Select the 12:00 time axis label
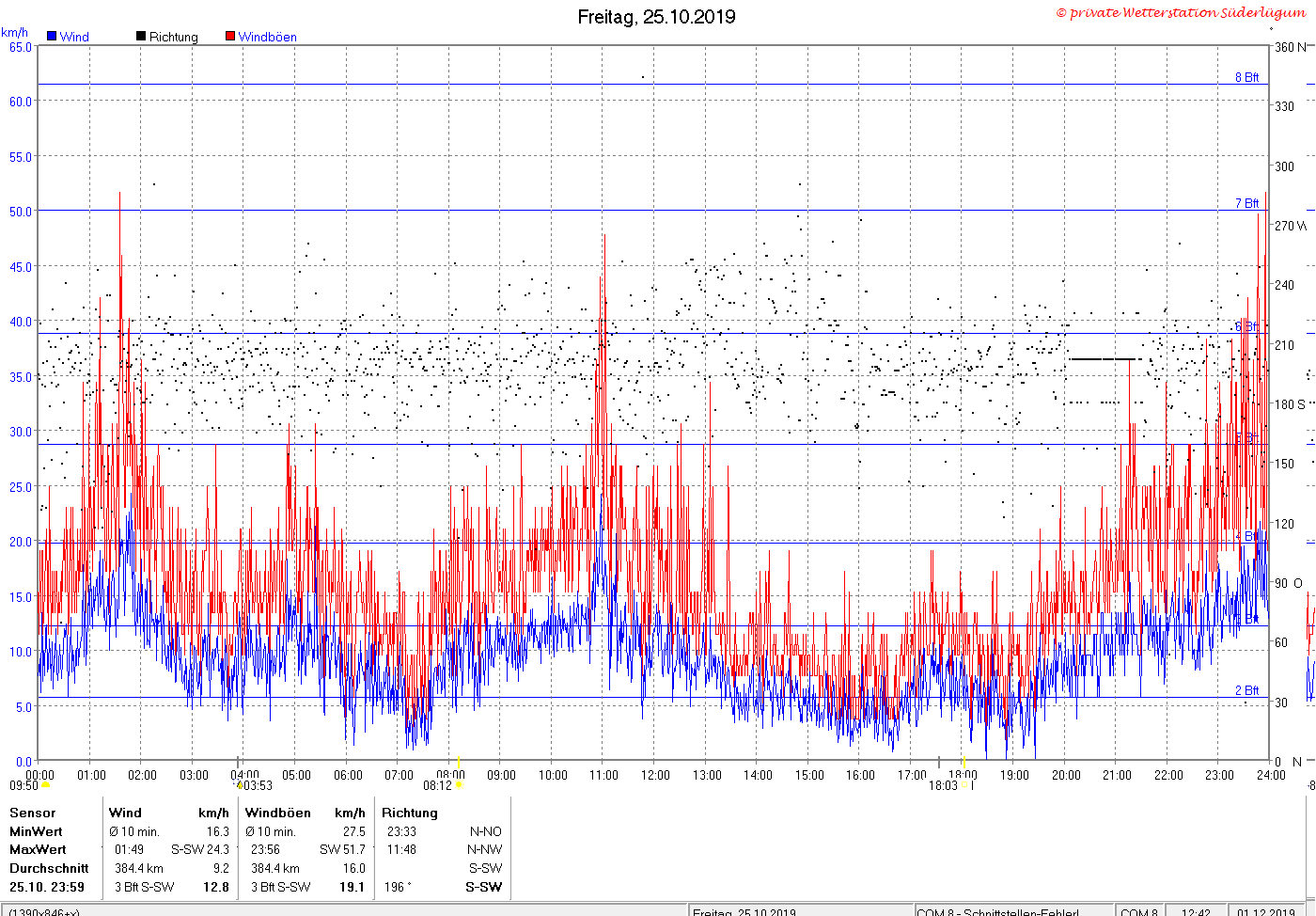1316x916 pixels. [655, 775]
